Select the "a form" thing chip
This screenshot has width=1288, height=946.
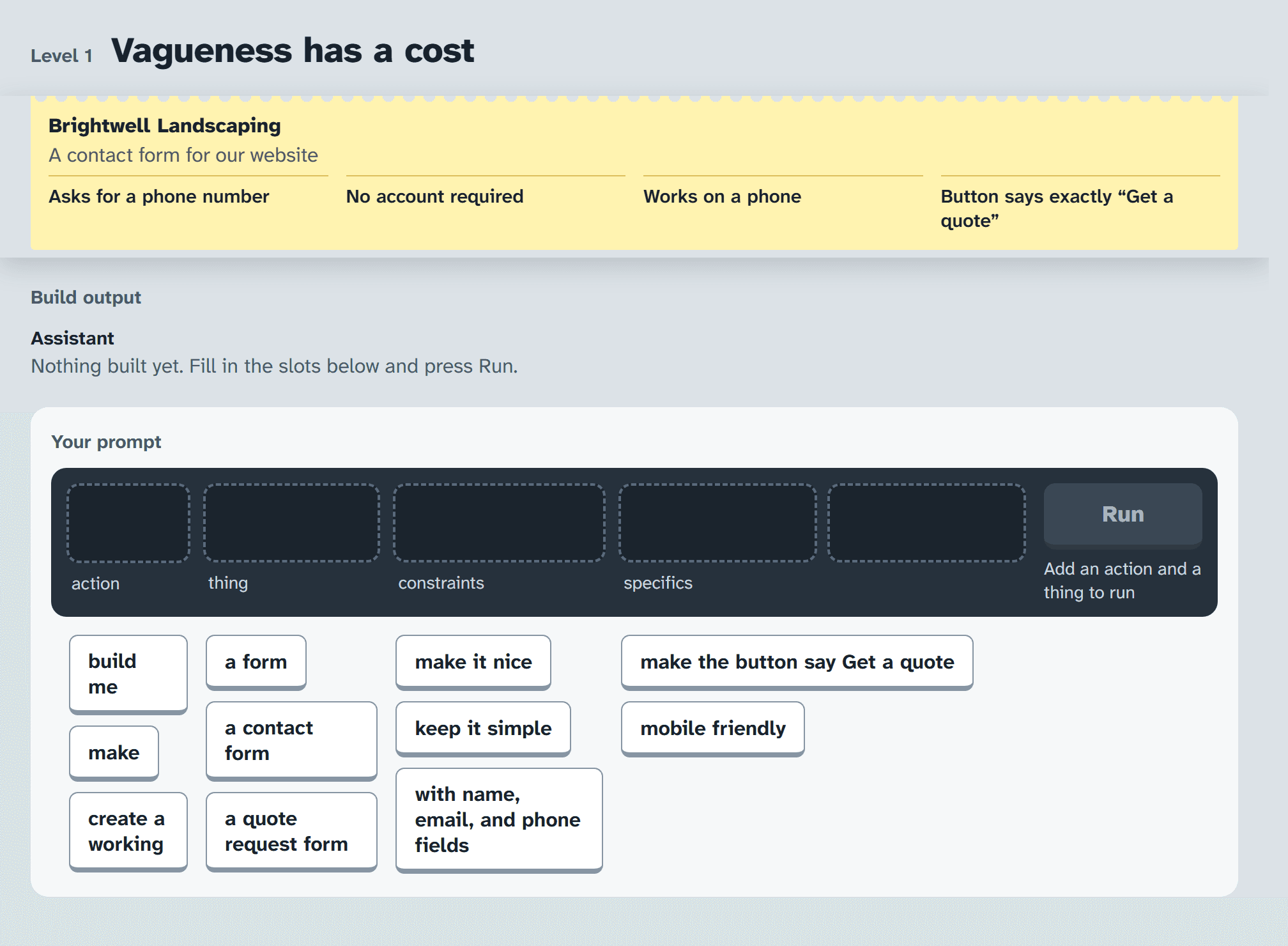tap(256, 662)
